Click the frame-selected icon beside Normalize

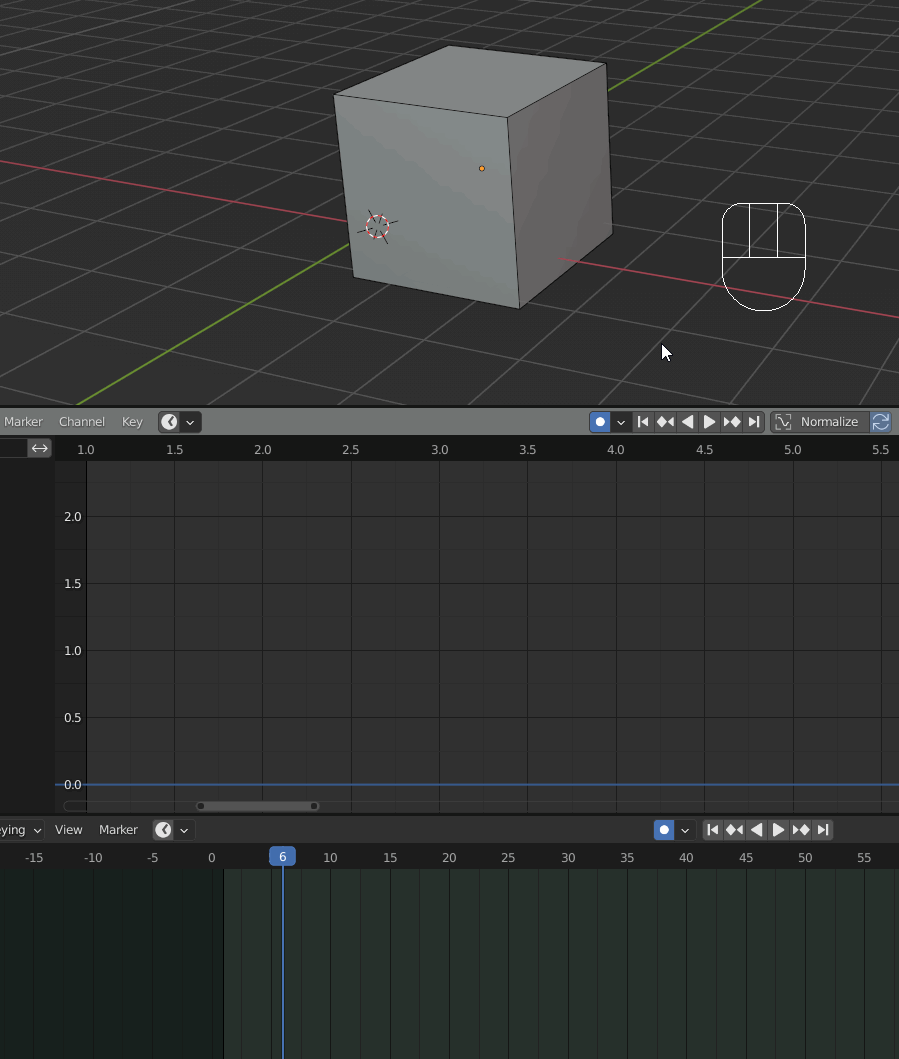(782, 421)
